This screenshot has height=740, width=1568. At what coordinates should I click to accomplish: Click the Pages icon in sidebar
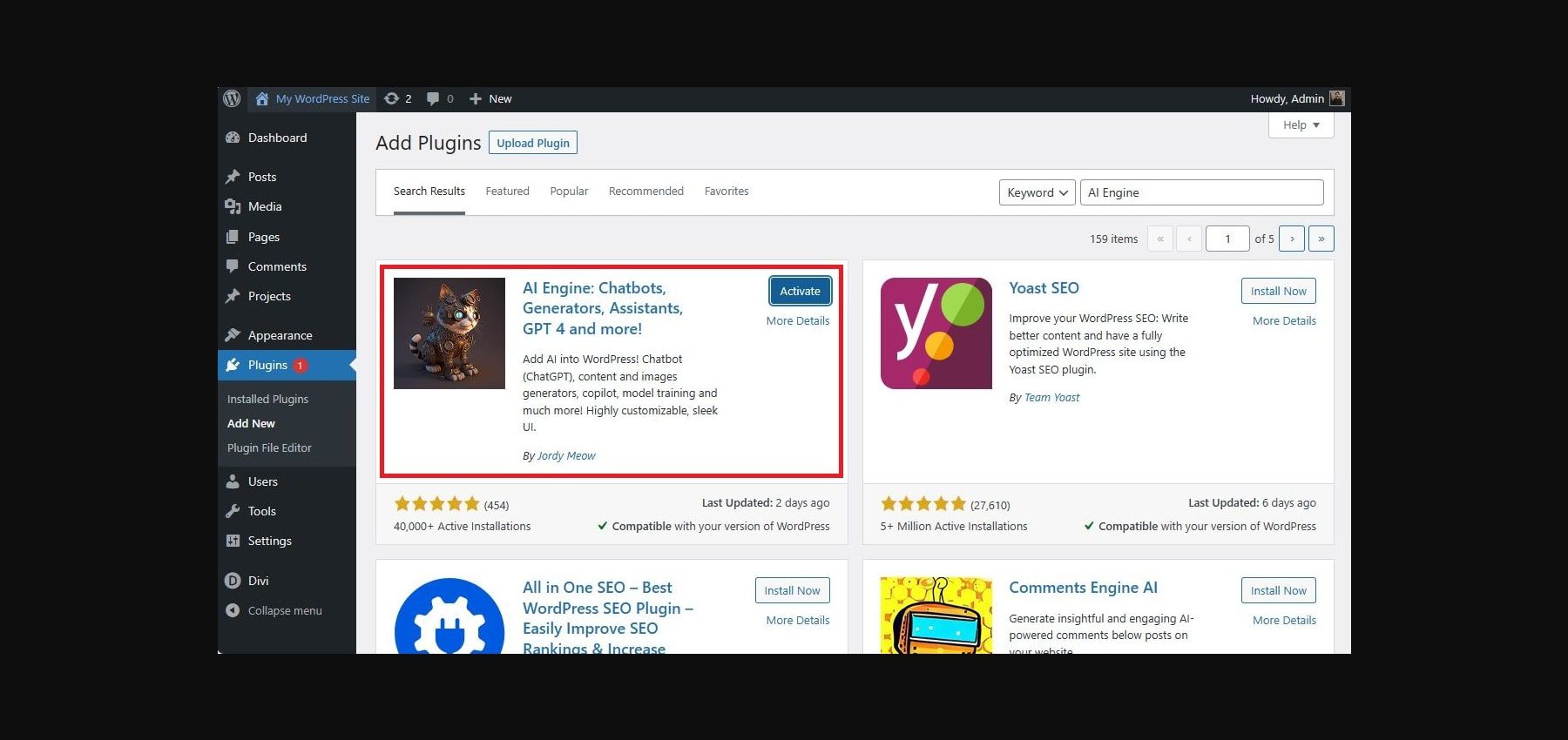[233, 237]
